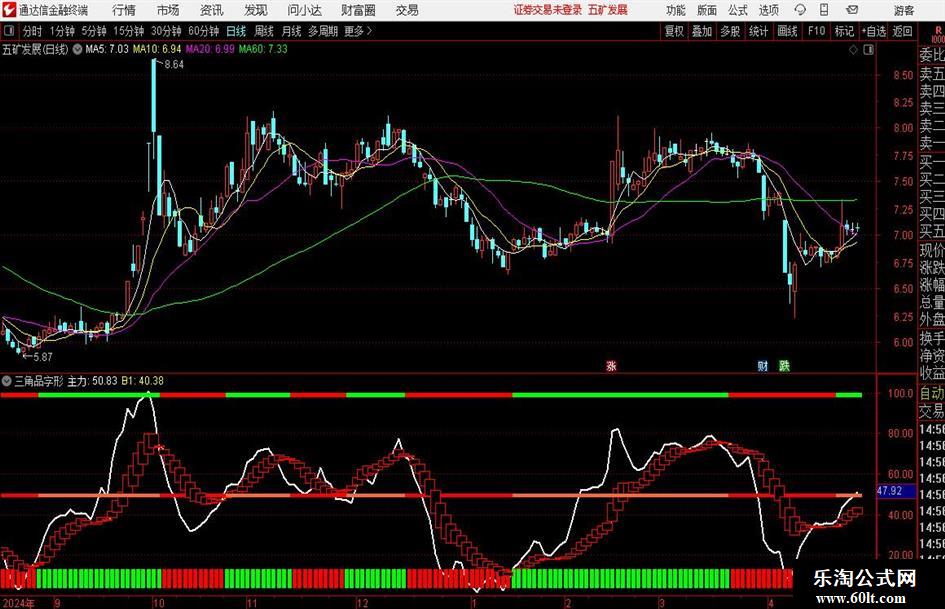
Task: Click the red R 1000 icon
Action: coord(938,34)
